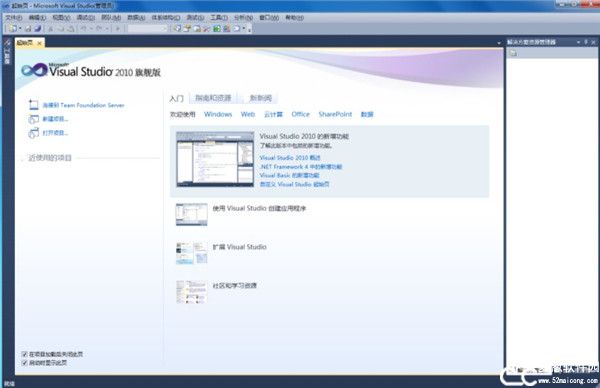The width and height of the screenshot is (600, 388).
Task: Toggle the close page after project load checkbox
Action: (x=24, y=354)
